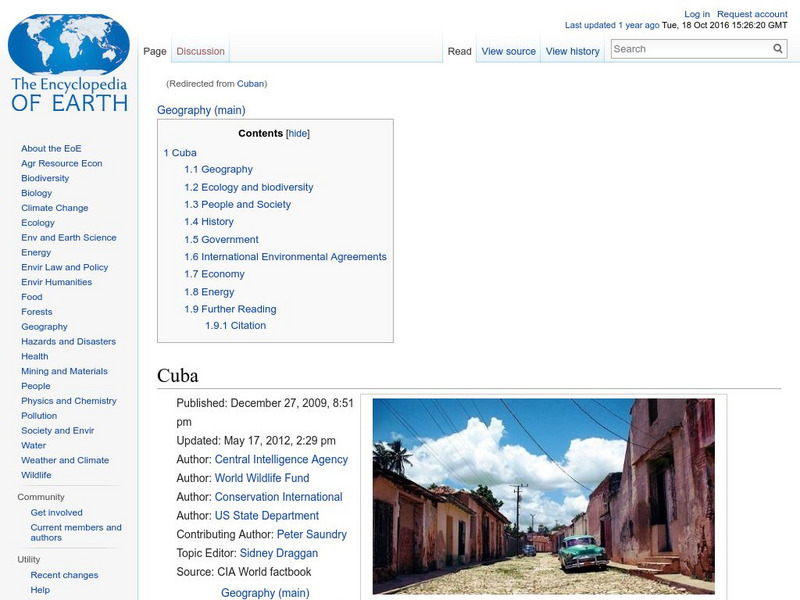800x600 pixels.
Task: Select the View source tab
Action: pos(508,50)
